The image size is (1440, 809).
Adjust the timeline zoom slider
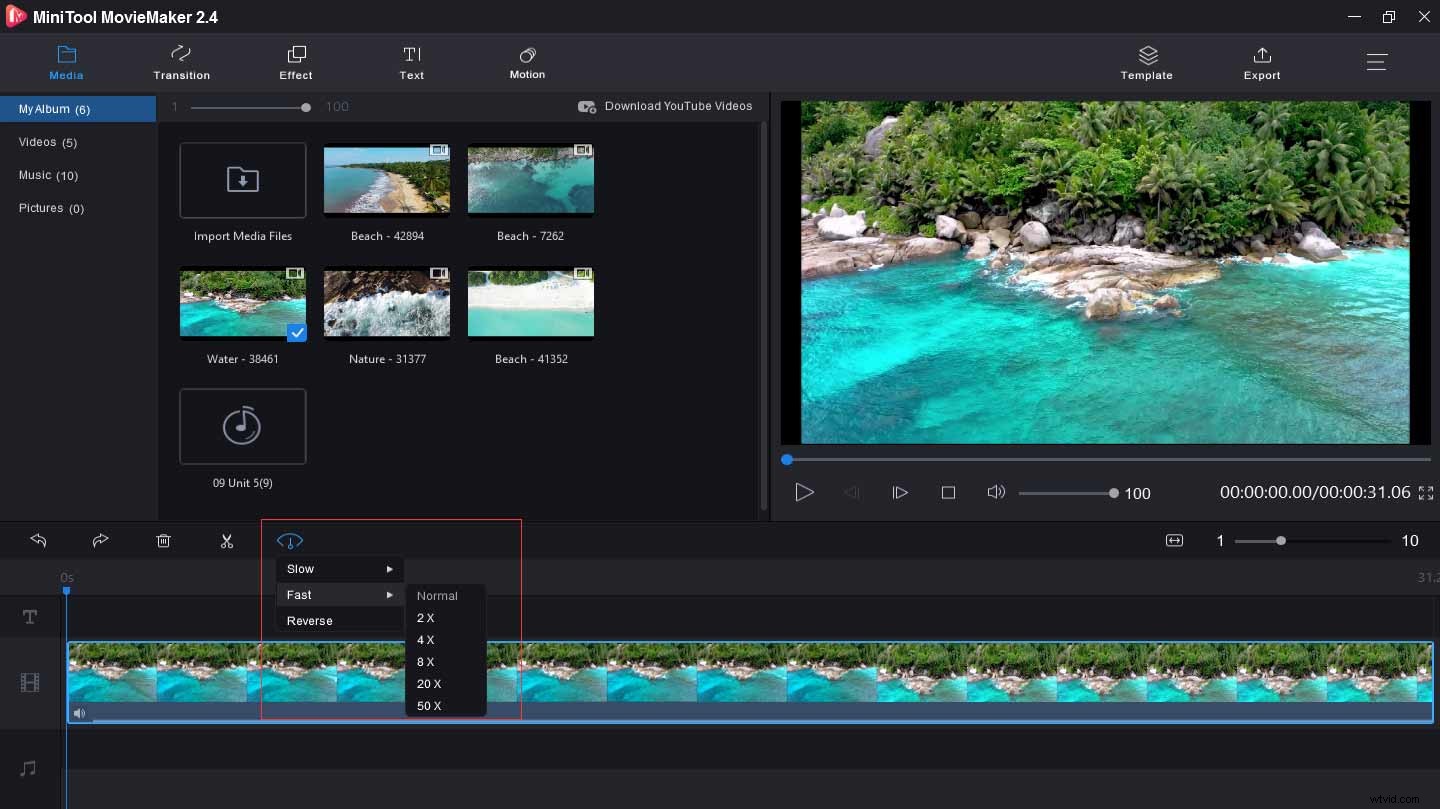(1281, 540)
